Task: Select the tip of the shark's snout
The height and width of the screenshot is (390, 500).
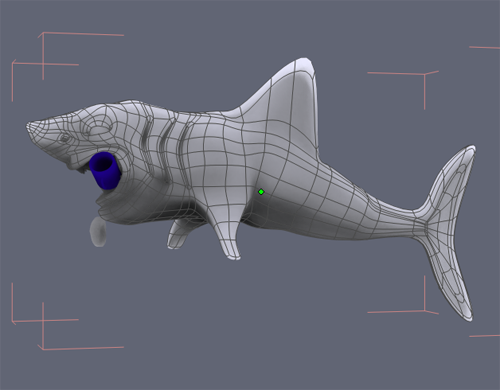Action: [32, 127]
